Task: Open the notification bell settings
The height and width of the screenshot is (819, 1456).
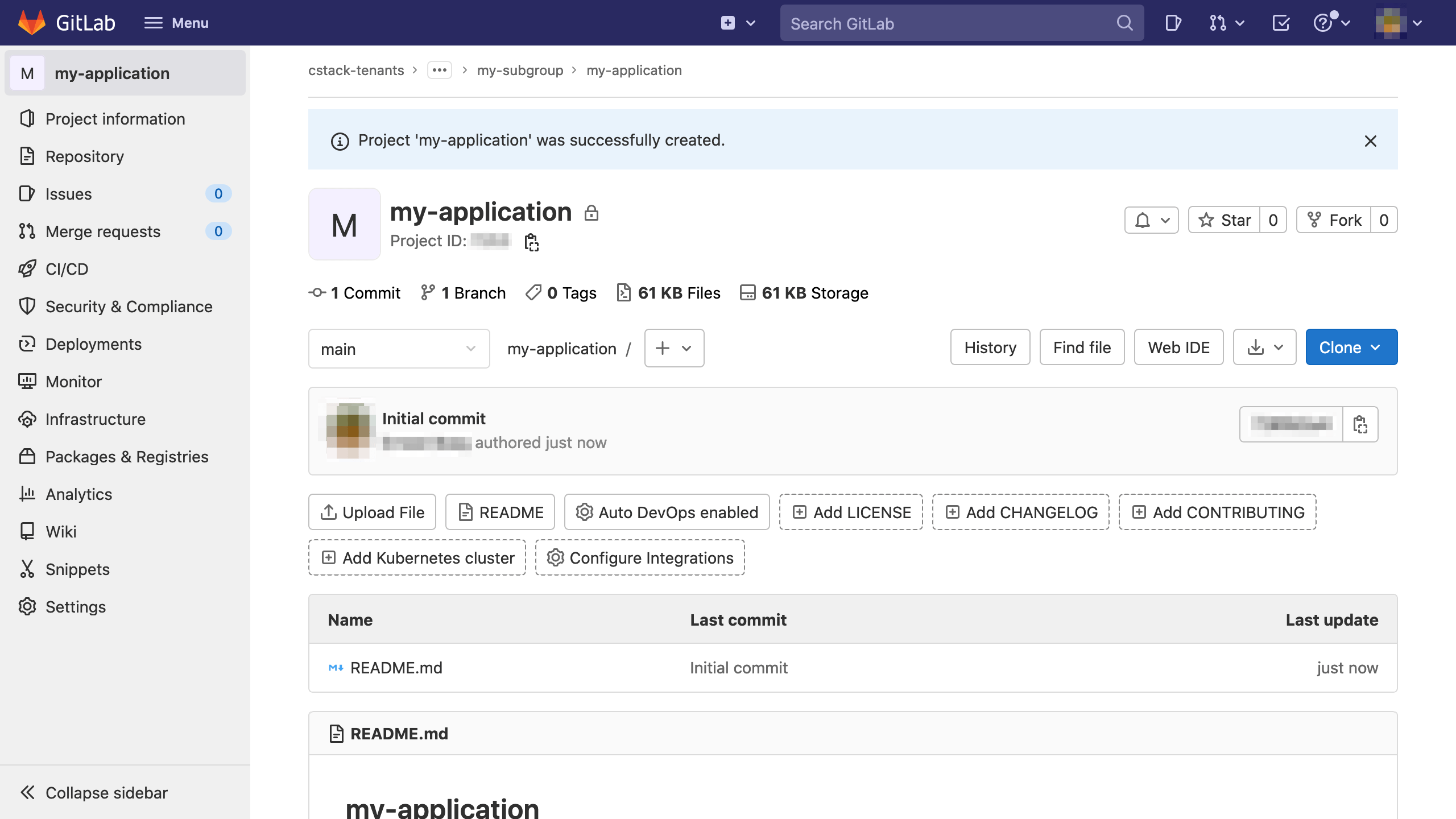Action: coord(1151,220)
